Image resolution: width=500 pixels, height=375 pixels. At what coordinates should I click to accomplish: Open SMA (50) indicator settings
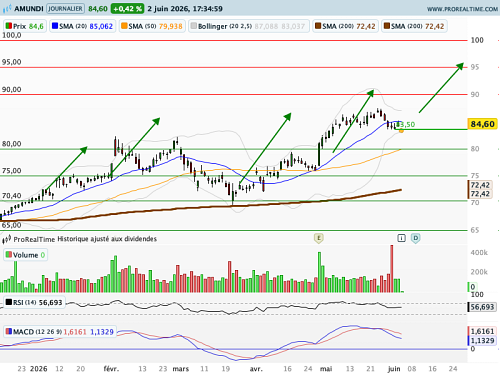(152, 26)
